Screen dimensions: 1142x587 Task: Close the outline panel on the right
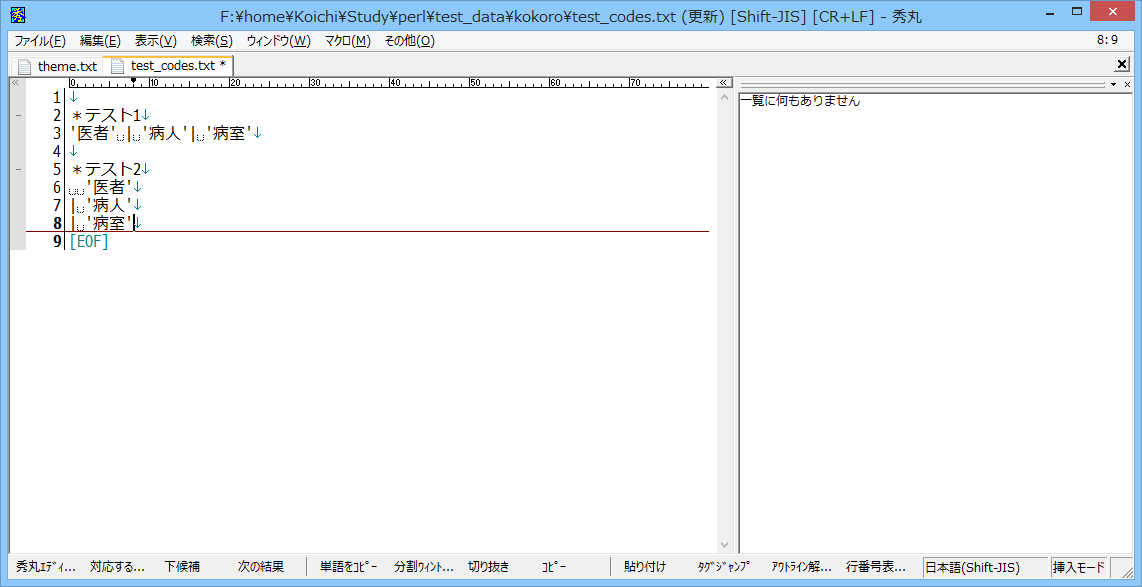pos(1127,84)
